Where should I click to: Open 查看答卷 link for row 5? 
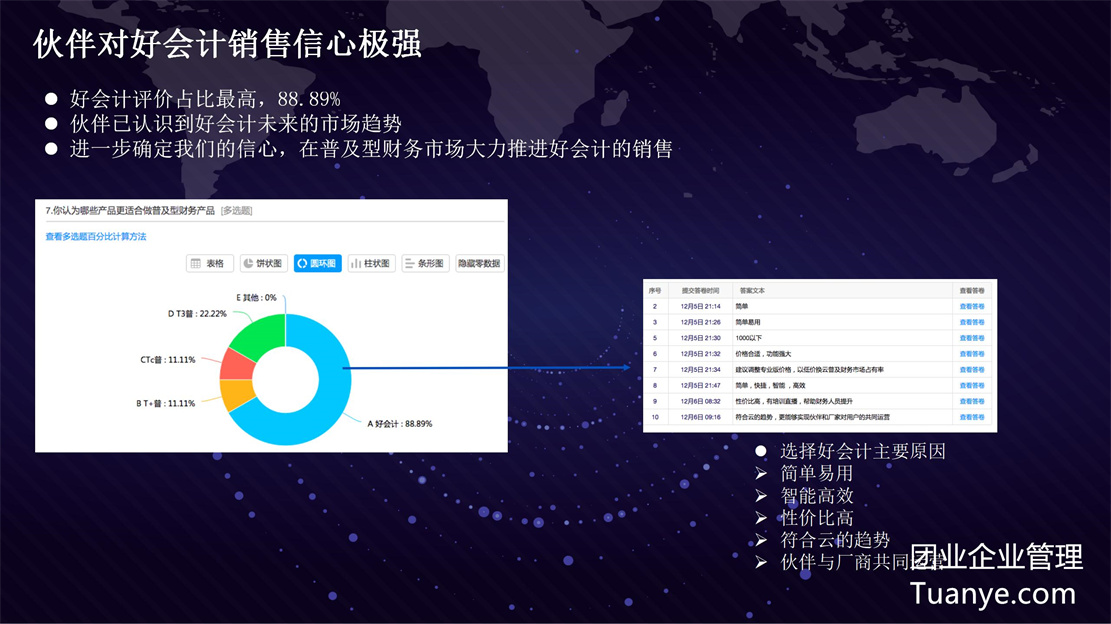971,338
